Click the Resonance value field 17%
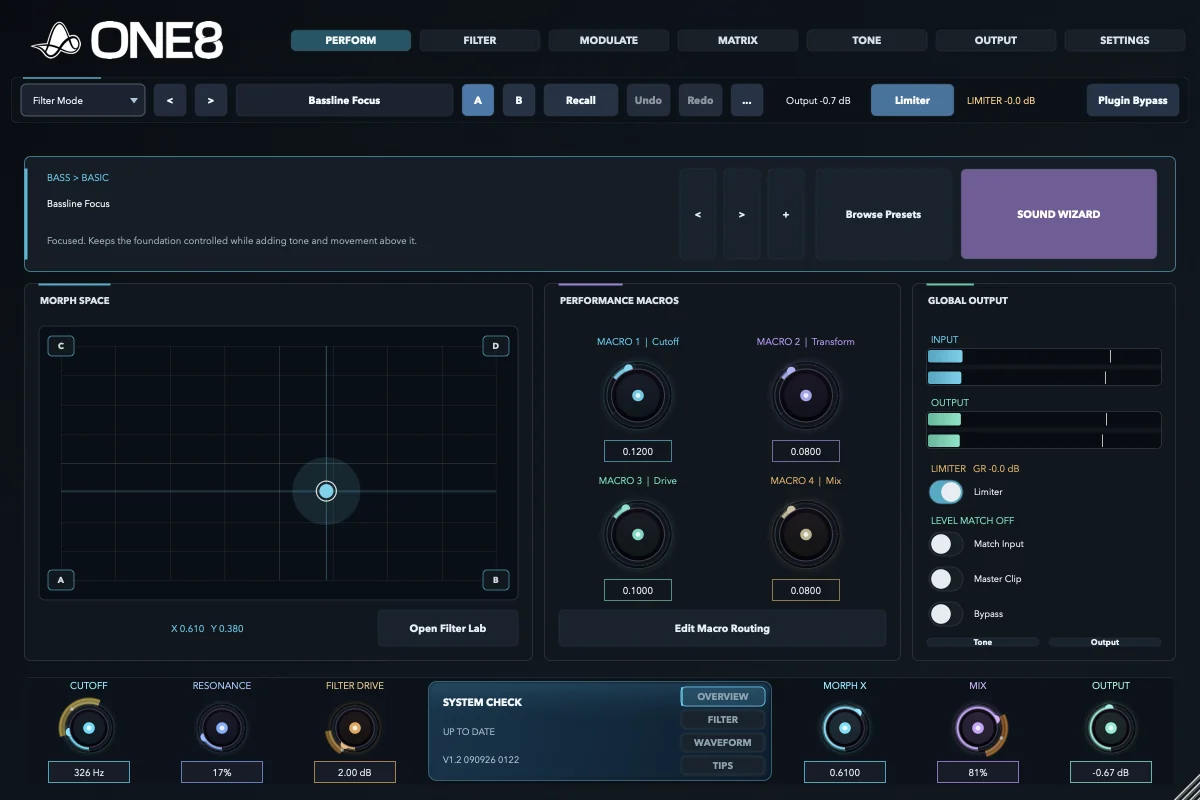Screen dimensions: 1200x800 click(x=222, y=772)
